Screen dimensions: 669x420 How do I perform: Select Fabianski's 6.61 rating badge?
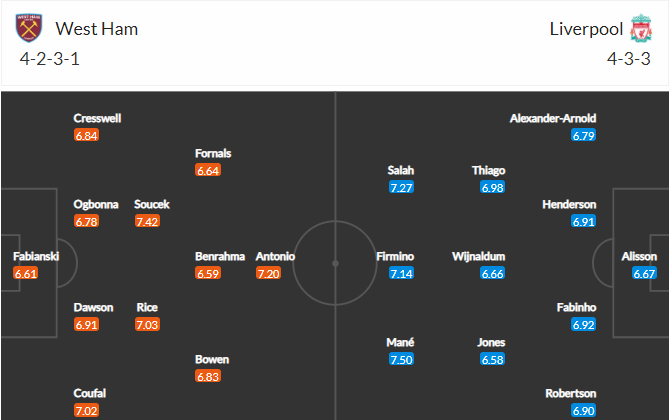(26, 273)
